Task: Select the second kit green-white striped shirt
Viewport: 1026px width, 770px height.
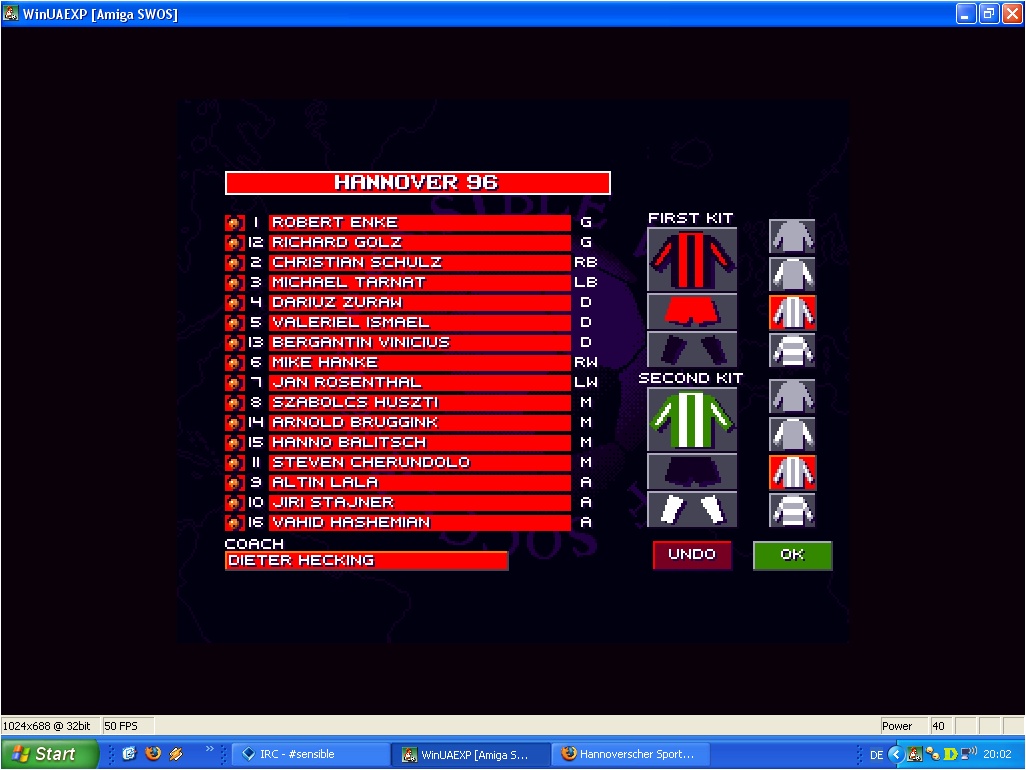Action: click(692, 419)
